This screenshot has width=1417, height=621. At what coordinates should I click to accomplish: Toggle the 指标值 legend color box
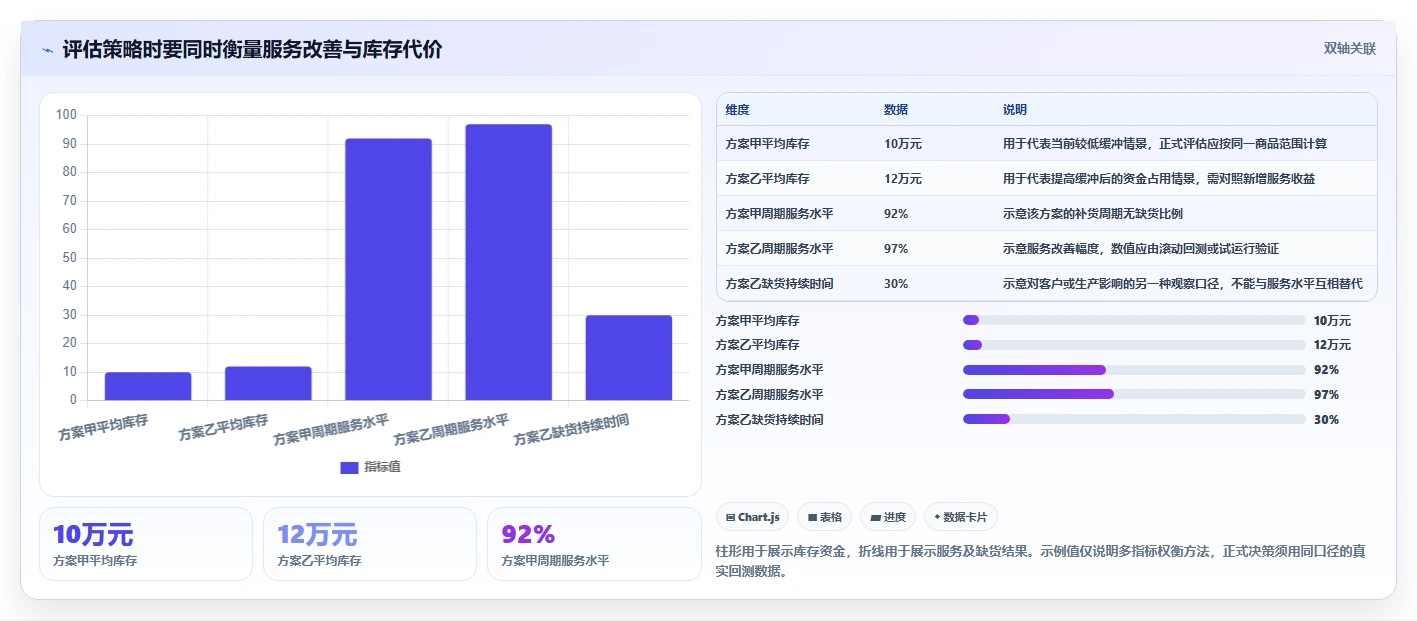(349, 467)
